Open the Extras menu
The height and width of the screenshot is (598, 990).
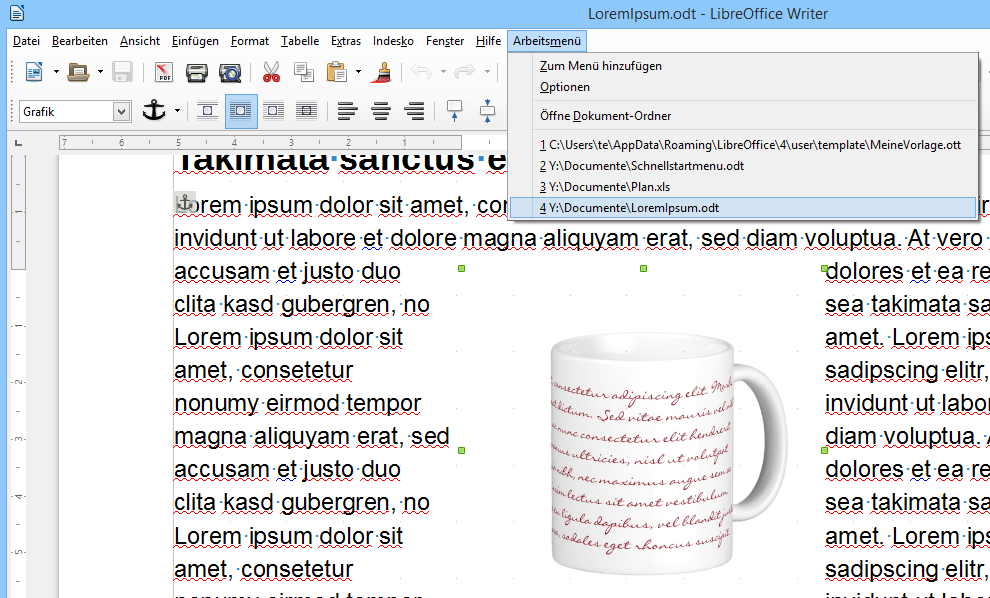click(x=346, y=41)
